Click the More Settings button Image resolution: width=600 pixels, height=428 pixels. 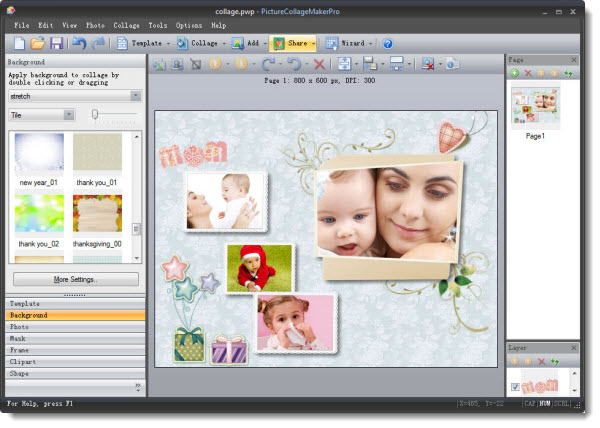point(75,279)
